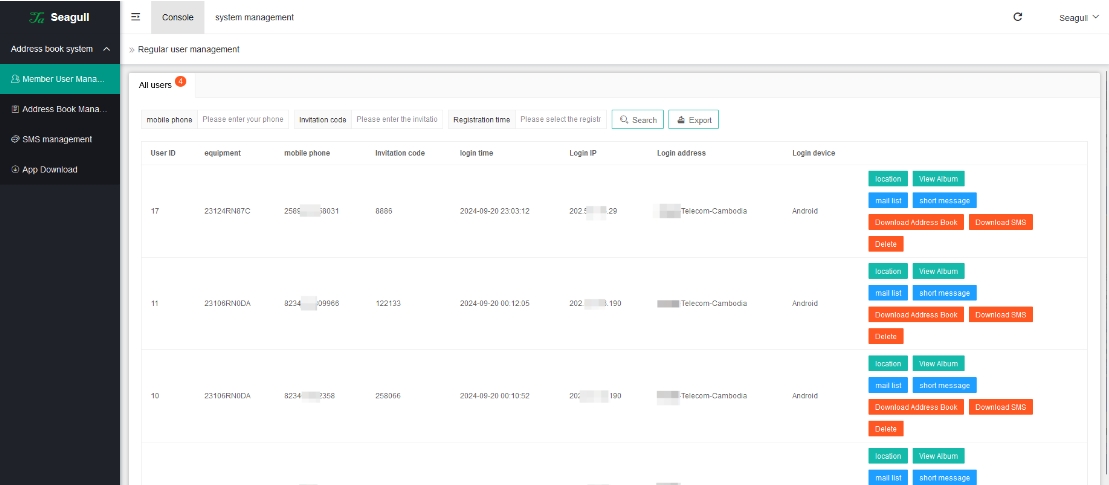Focus the Invitation code input field
Image resolution: width=1109 pixels, height=485 pixels.
397,119
